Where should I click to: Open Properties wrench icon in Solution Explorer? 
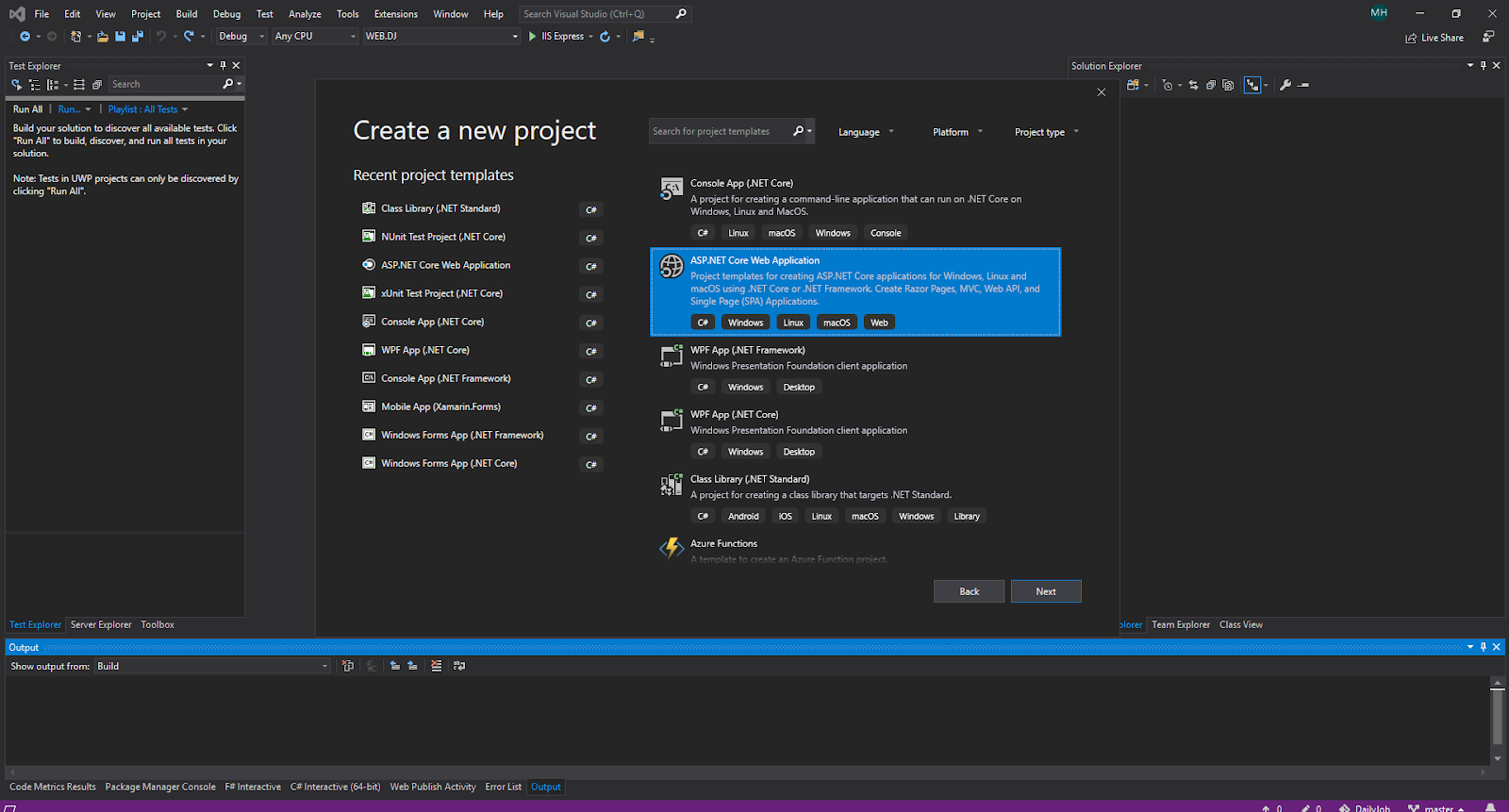pos(1285,85)
